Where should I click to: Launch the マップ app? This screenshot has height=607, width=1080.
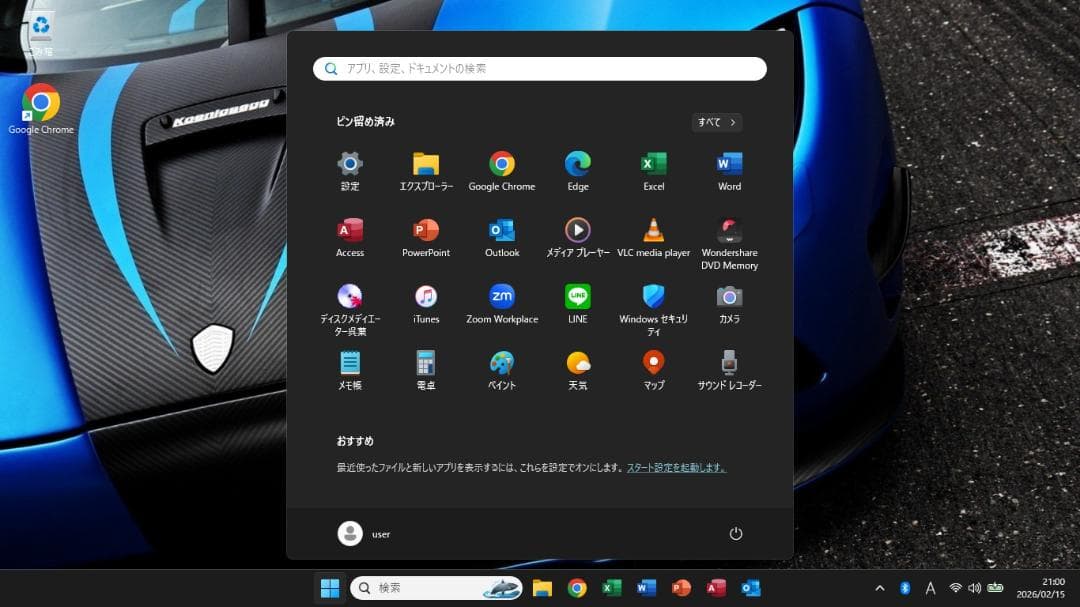coord(653,370)
